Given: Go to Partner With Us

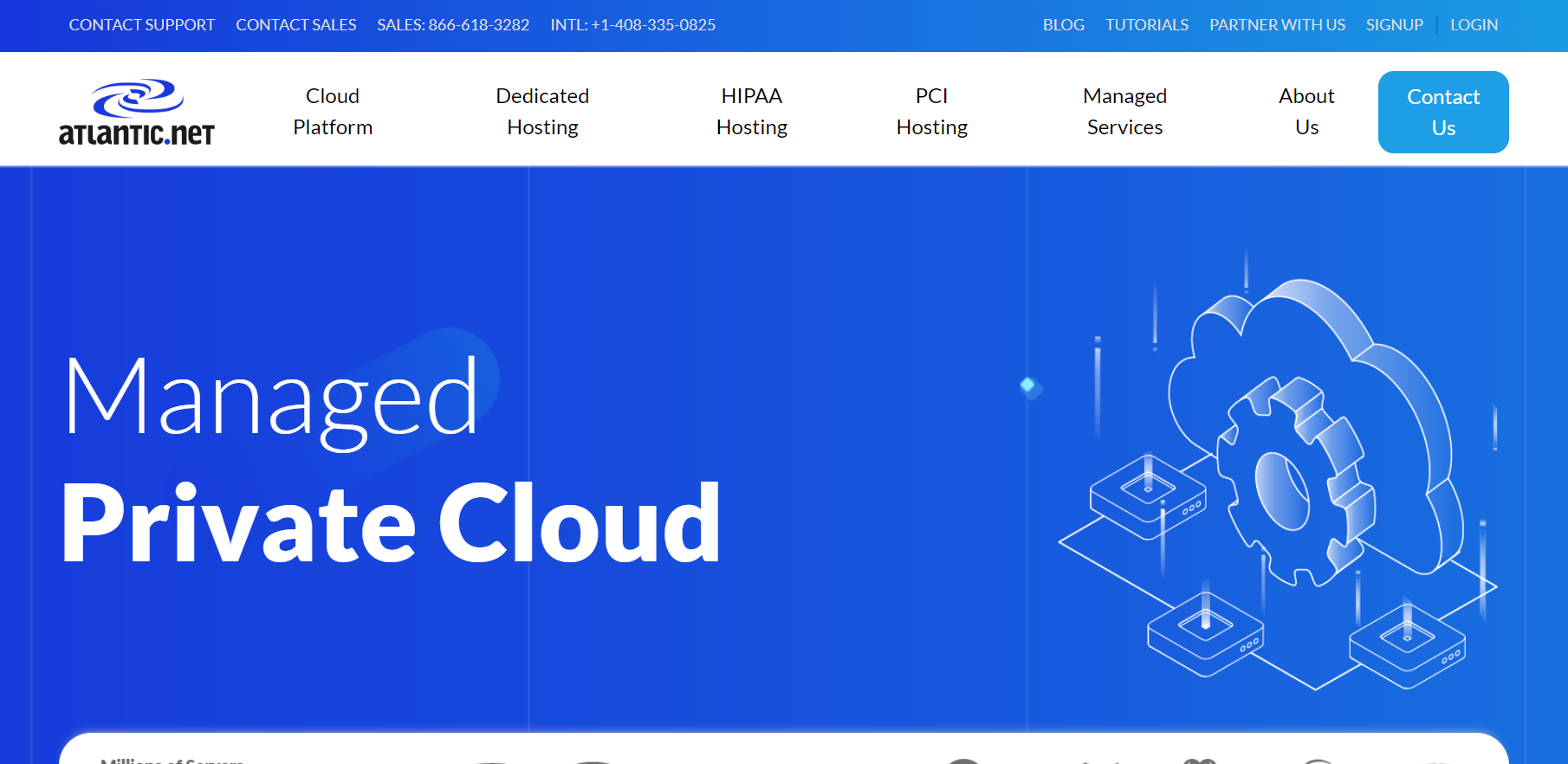Looking at the screenshot, I should [1277, 25].
